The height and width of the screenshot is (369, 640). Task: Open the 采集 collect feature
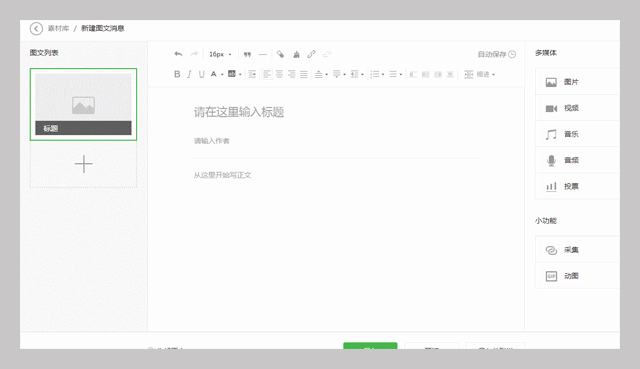[x=577, y=250]
